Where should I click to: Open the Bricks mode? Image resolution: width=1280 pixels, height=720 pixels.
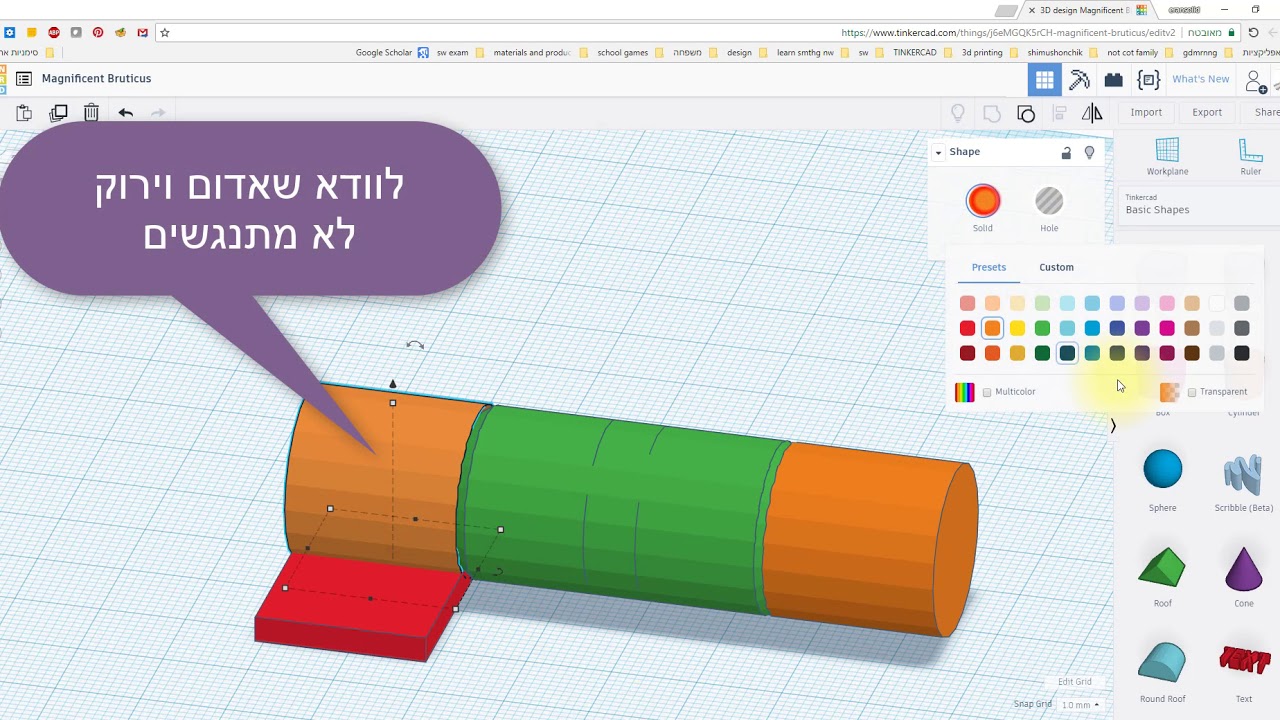click(x=1113, y=80)
